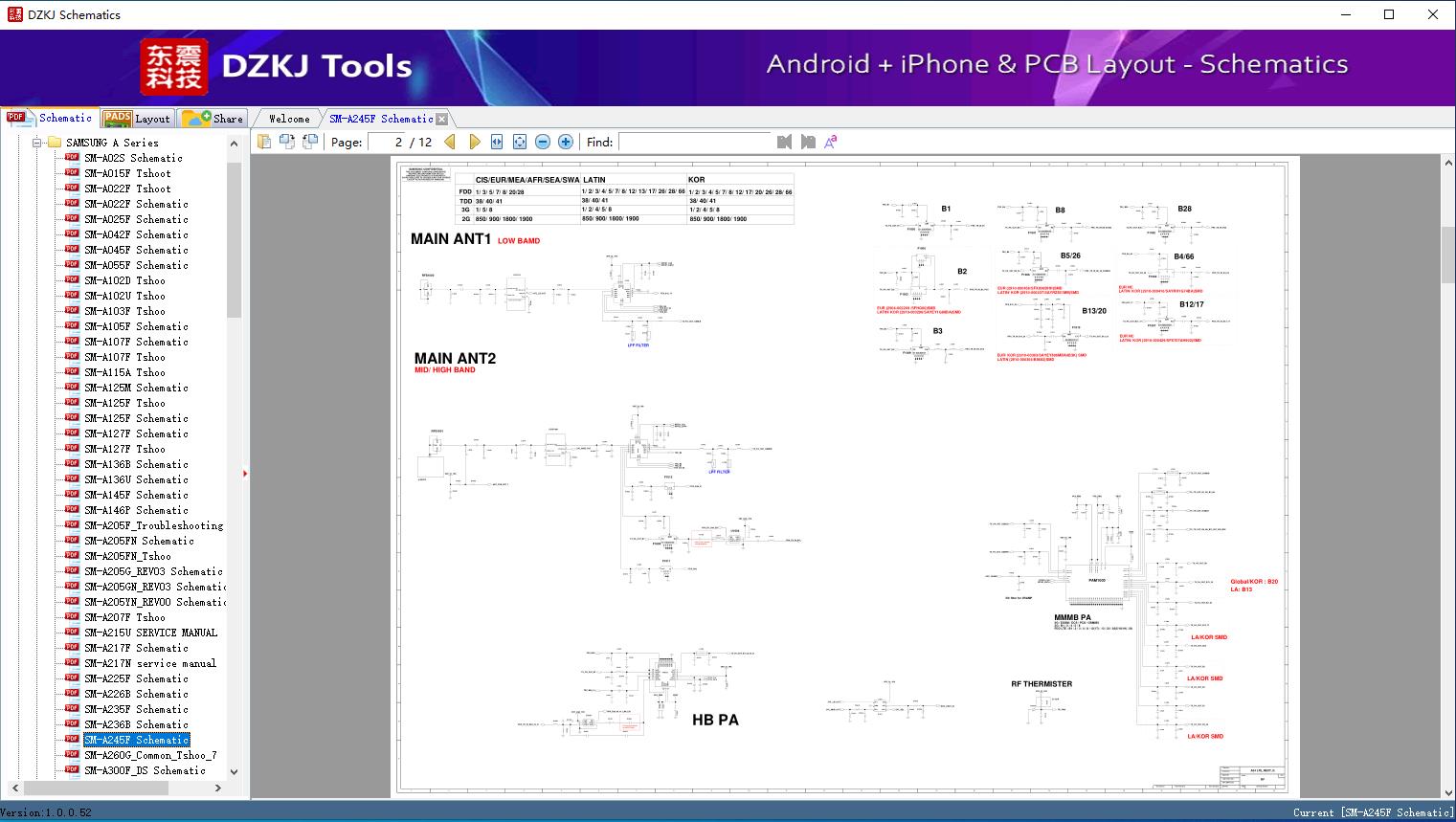Click the copy icon in the toolbar
The height and width of the screenshot is (822, 1456).
click(x=264, y=142)
